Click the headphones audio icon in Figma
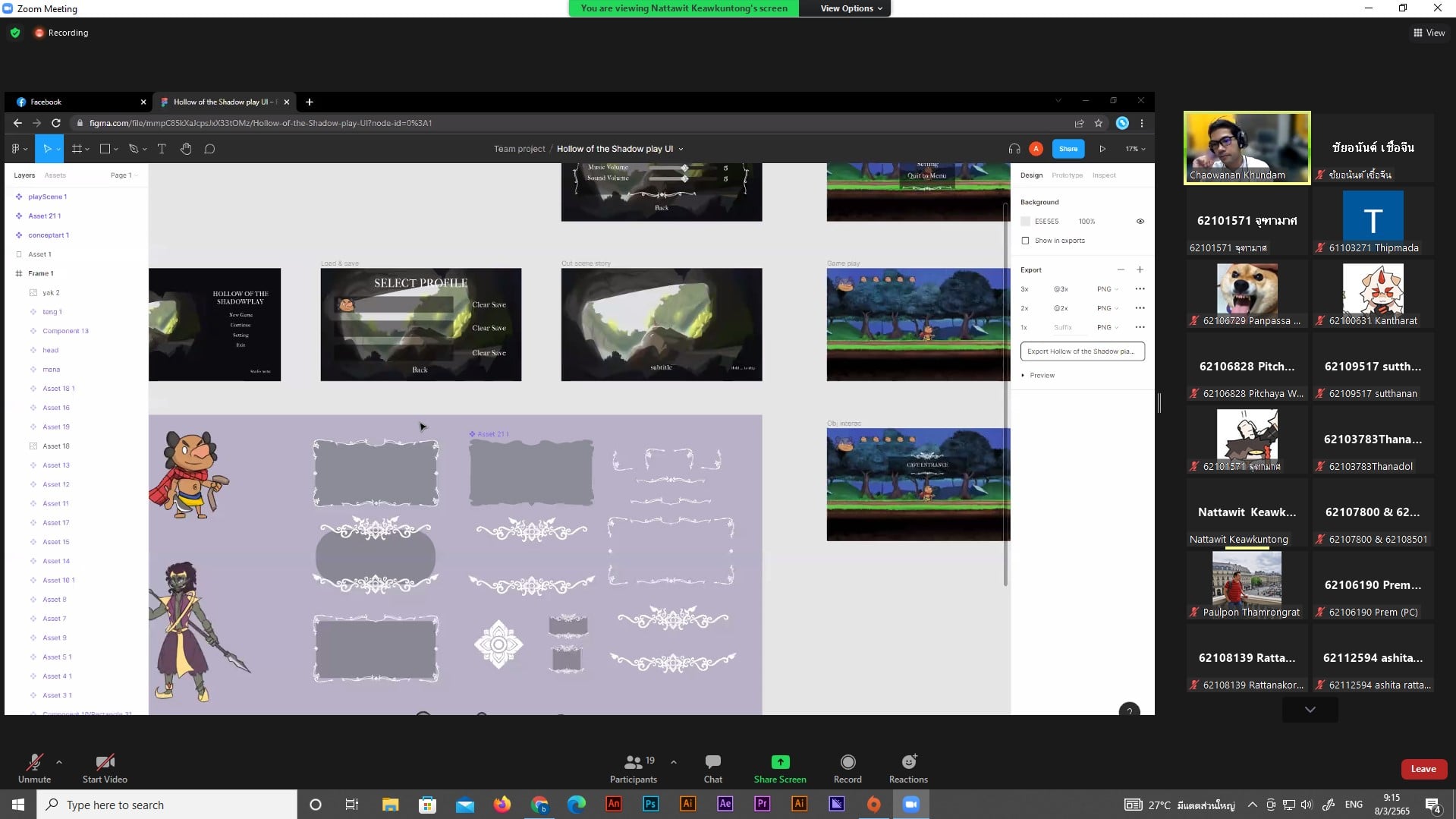The height and width of the screenshot is (819, 1456). point(1014,149)
